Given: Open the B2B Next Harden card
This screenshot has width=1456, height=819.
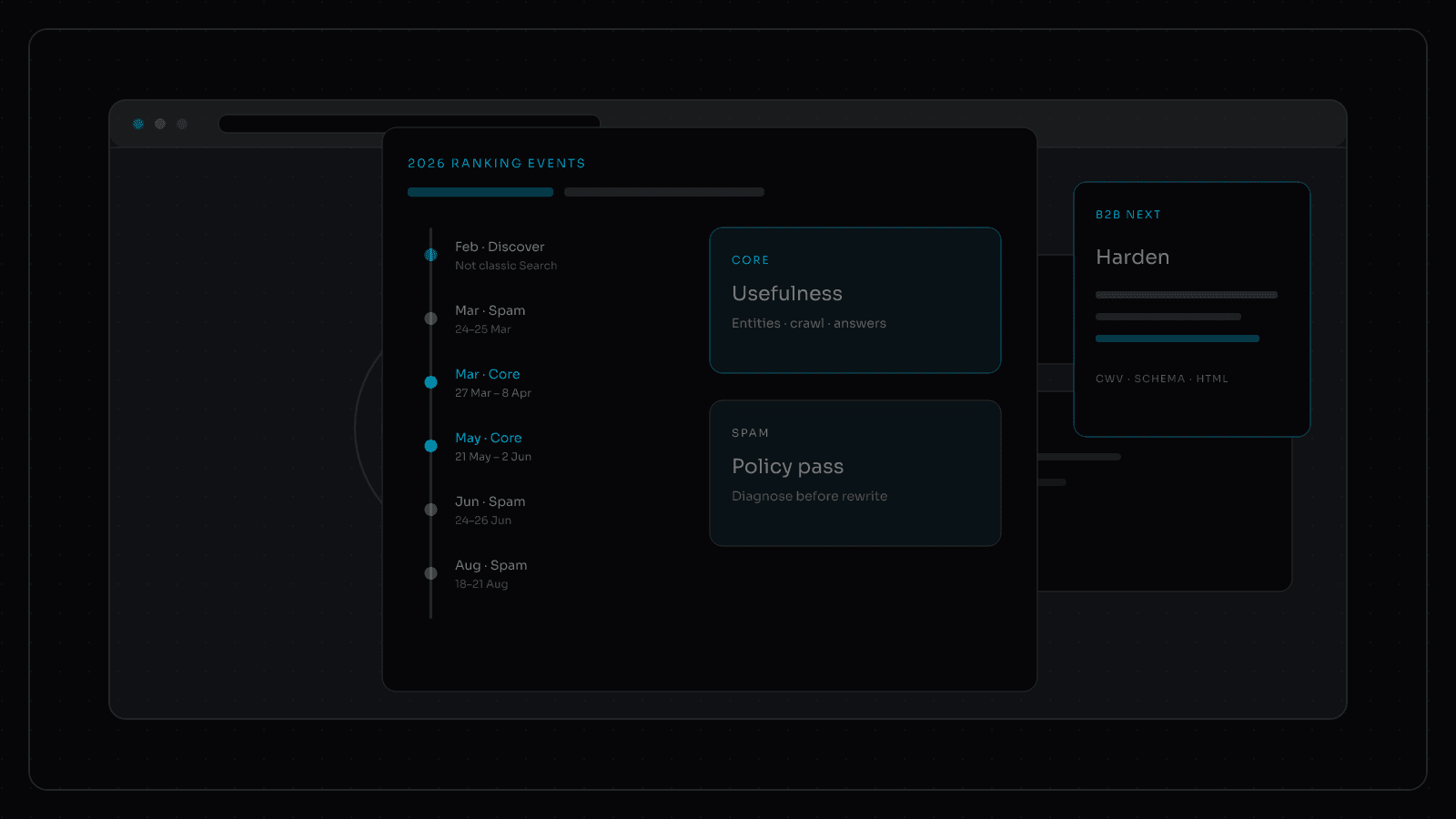Looking at the screenshot, I should [1192, 309].
